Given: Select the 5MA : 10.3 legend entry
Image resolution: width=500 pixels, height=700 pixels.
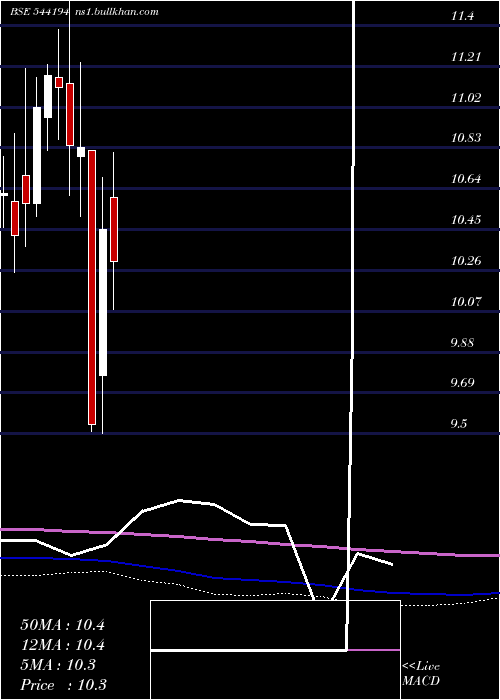Looking at the screenshot, I should point(58,665).
